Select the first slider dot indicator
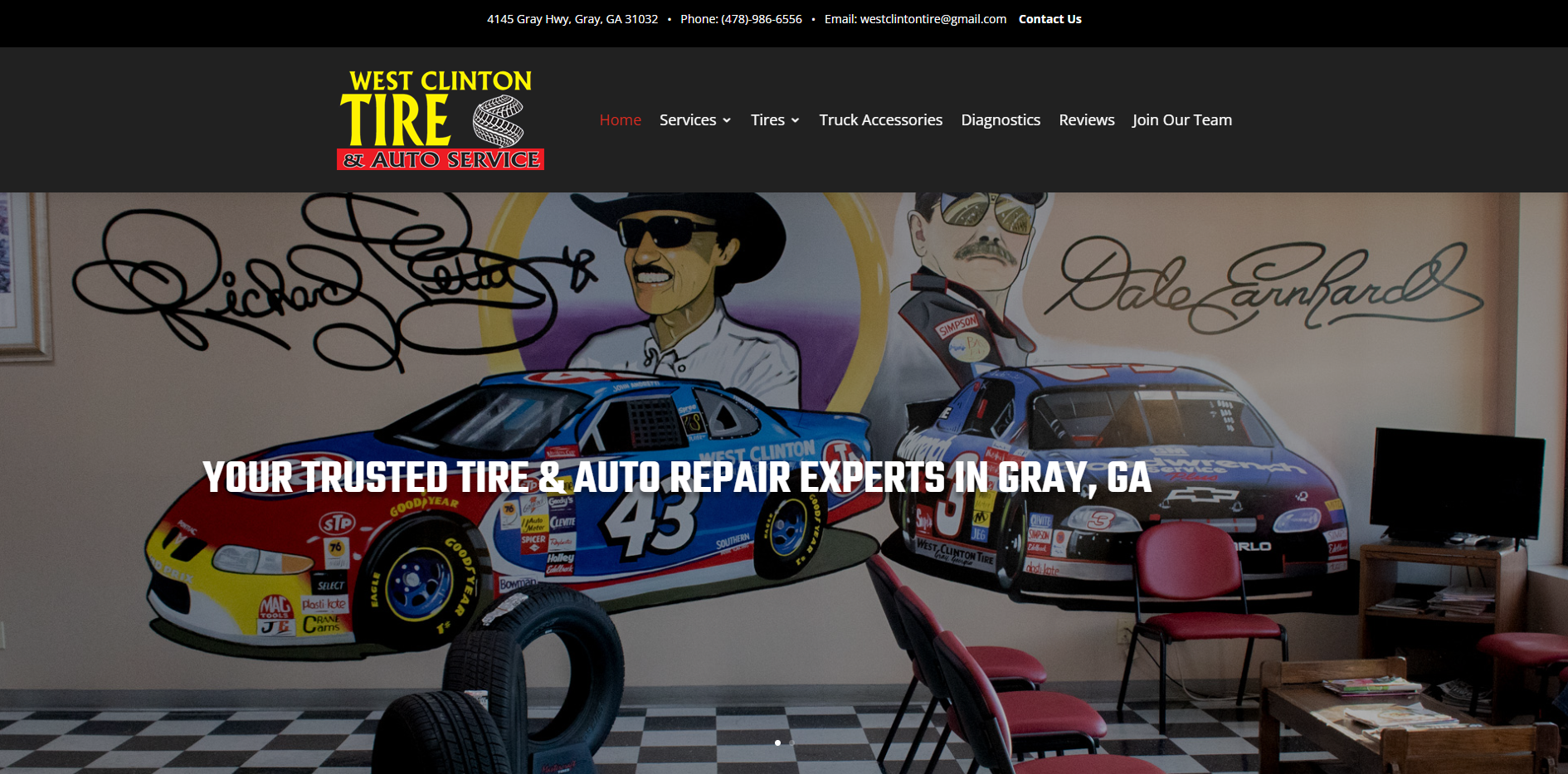Screen dimensions: 1568x774 [777, 742]
